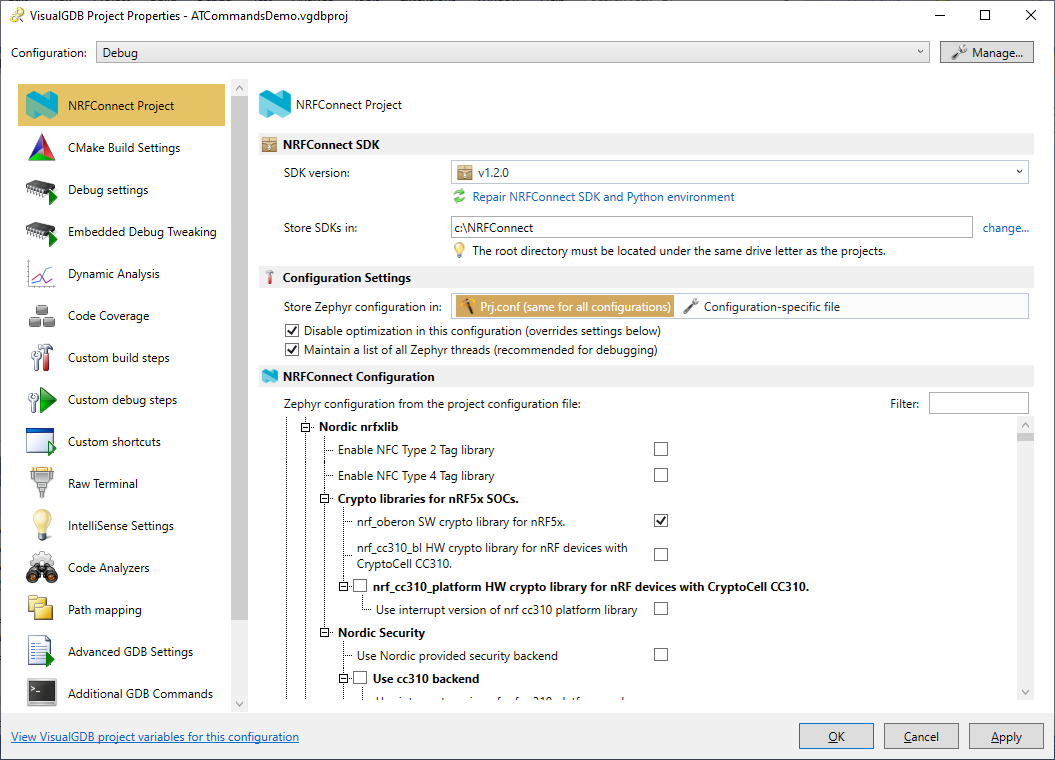Open Code Coverage blocks icon
1055x760 pixels.
[x=42, y=316]
